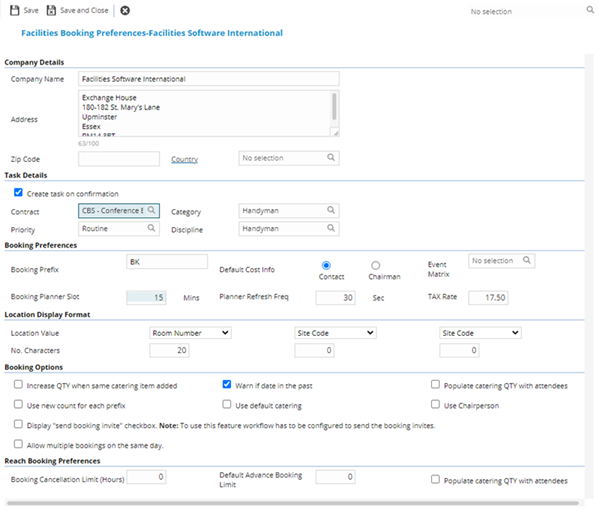
Task: Open the middle Site Code dropdown
Action: (335, 333)
